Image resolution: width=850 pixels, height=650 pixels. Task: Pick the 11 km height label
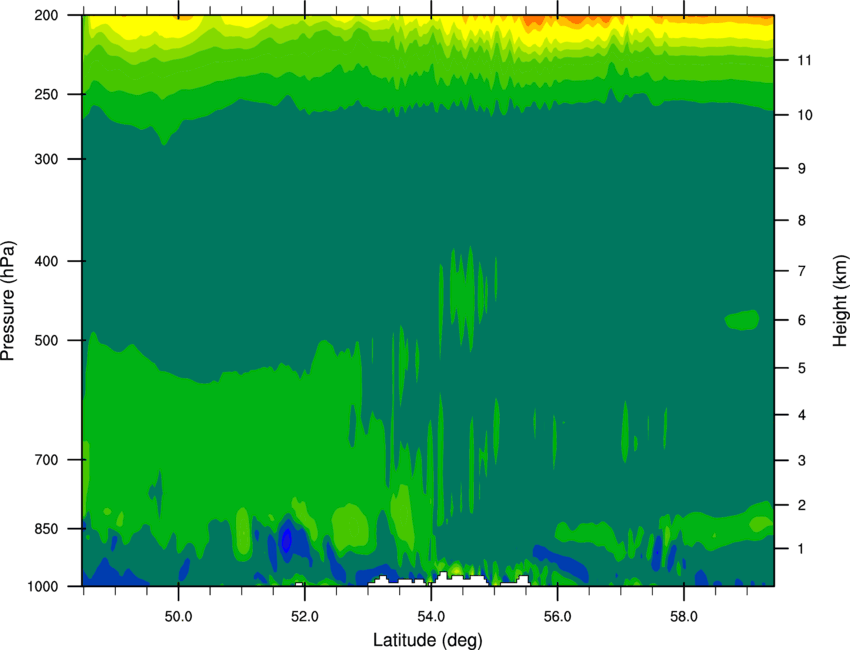click(x=804, y=60)
